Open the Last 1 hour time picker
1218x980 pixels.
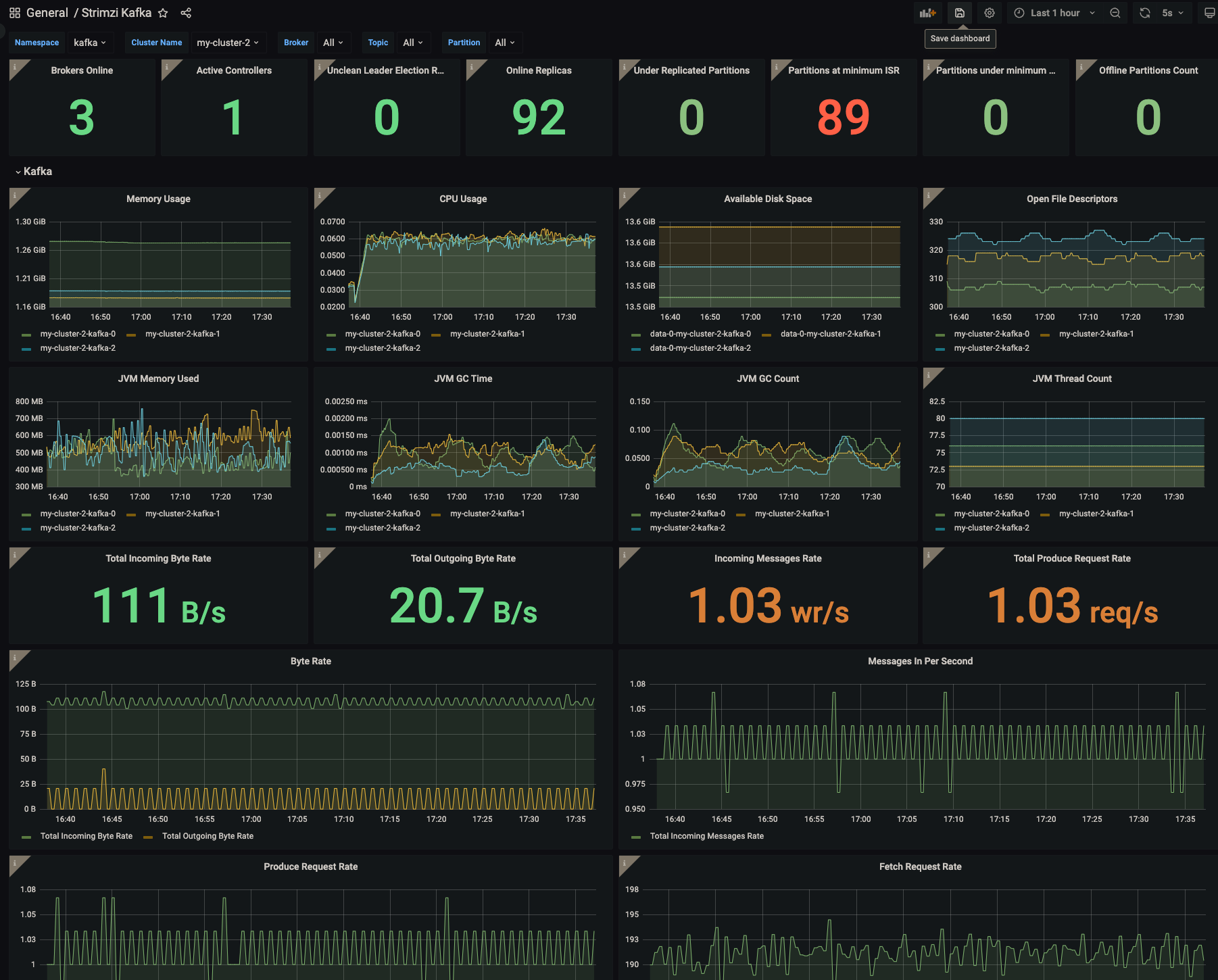point(1054,13)
